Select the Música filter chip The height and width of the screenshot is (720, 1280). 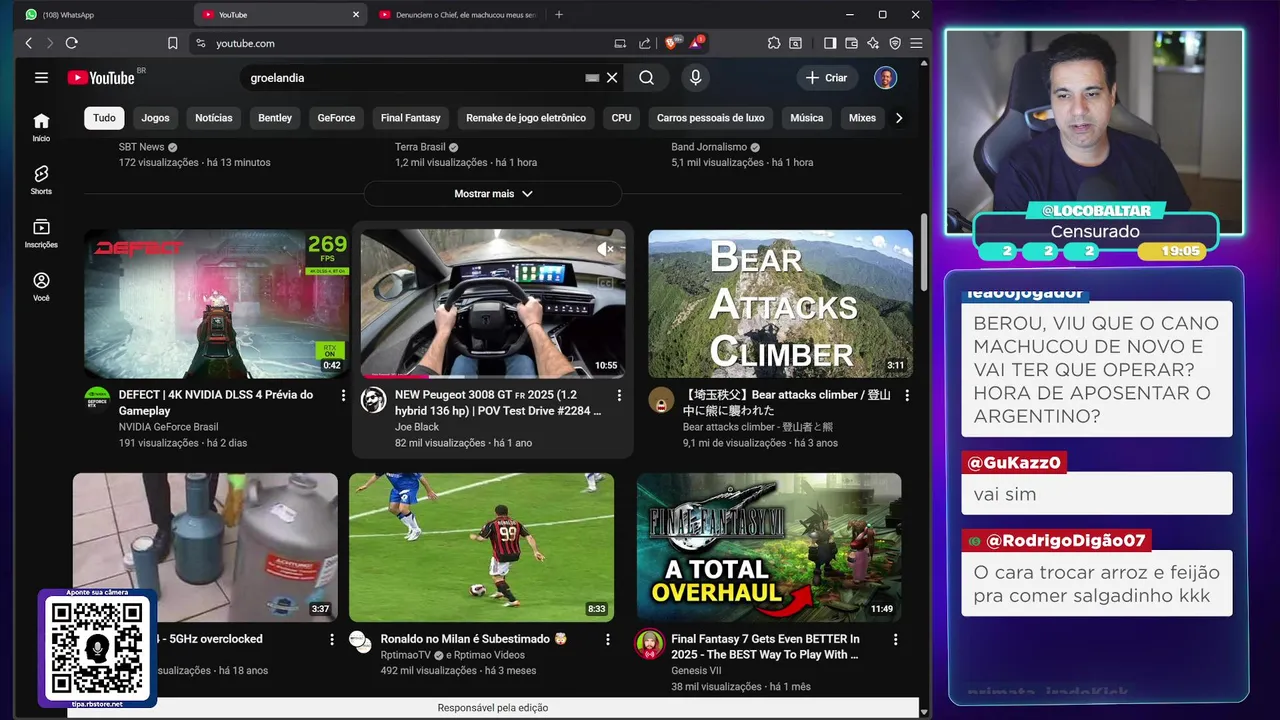806,118
